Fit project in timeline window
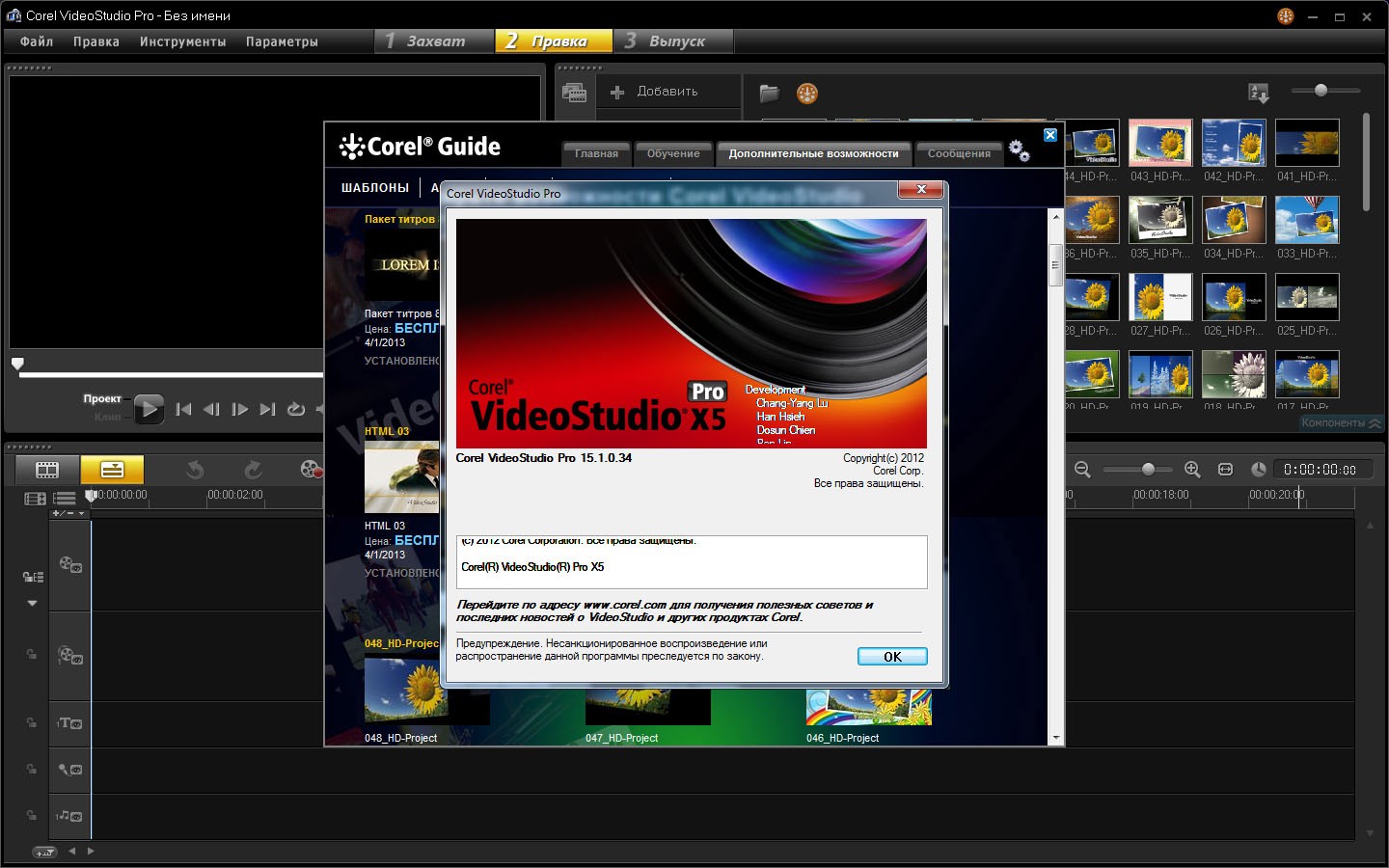Screen dimensions: 1389x868 coord(1225,470)
